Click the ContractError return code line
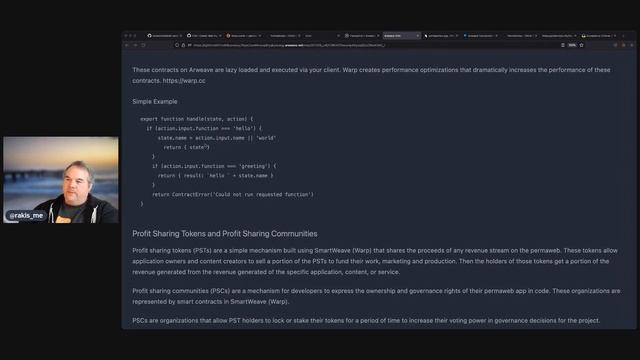Viewport: 640px width, 360px height. pos(233,195)
